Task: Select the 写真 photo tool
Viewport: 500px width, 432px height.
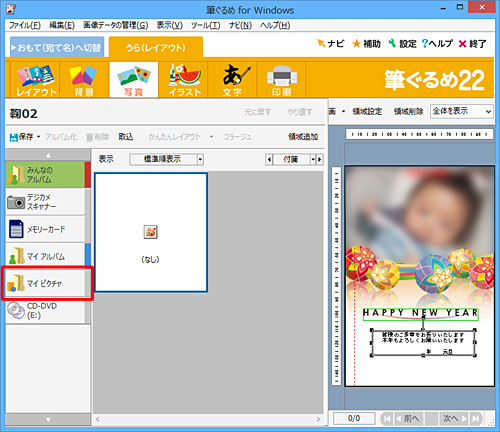Action: (133, 80)
